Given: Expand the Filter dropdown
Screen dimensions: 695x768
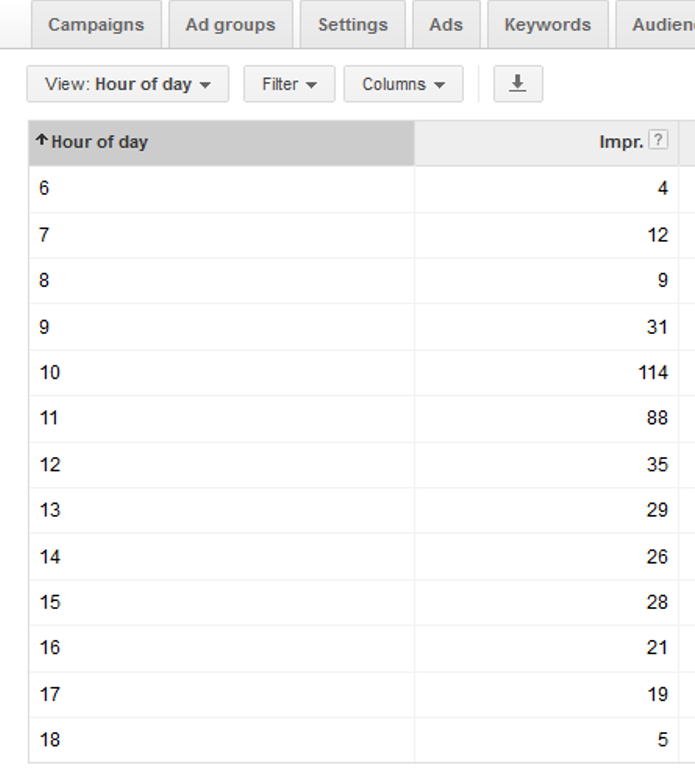Looking at the screenshot, I should click(x=289, y=84).
